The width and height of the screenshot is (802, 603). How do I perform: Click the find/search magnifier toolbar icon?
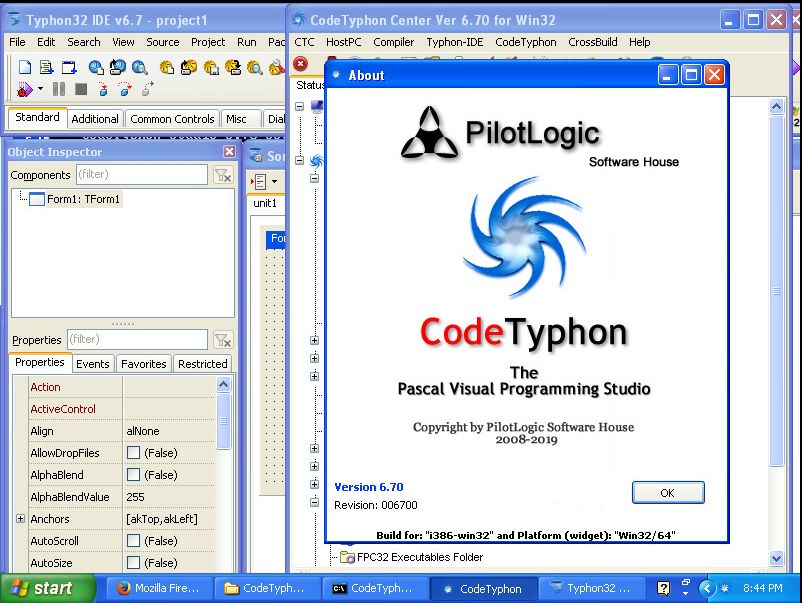click(137, 67)
